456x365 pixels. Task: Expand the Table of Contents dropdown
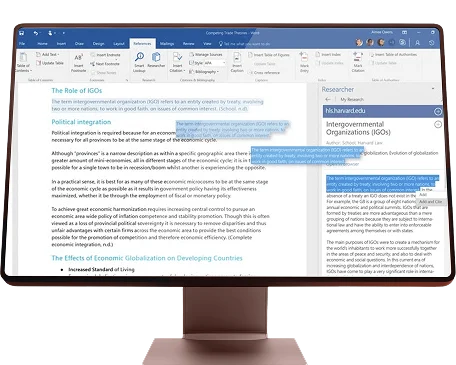[x=23, y=68]
